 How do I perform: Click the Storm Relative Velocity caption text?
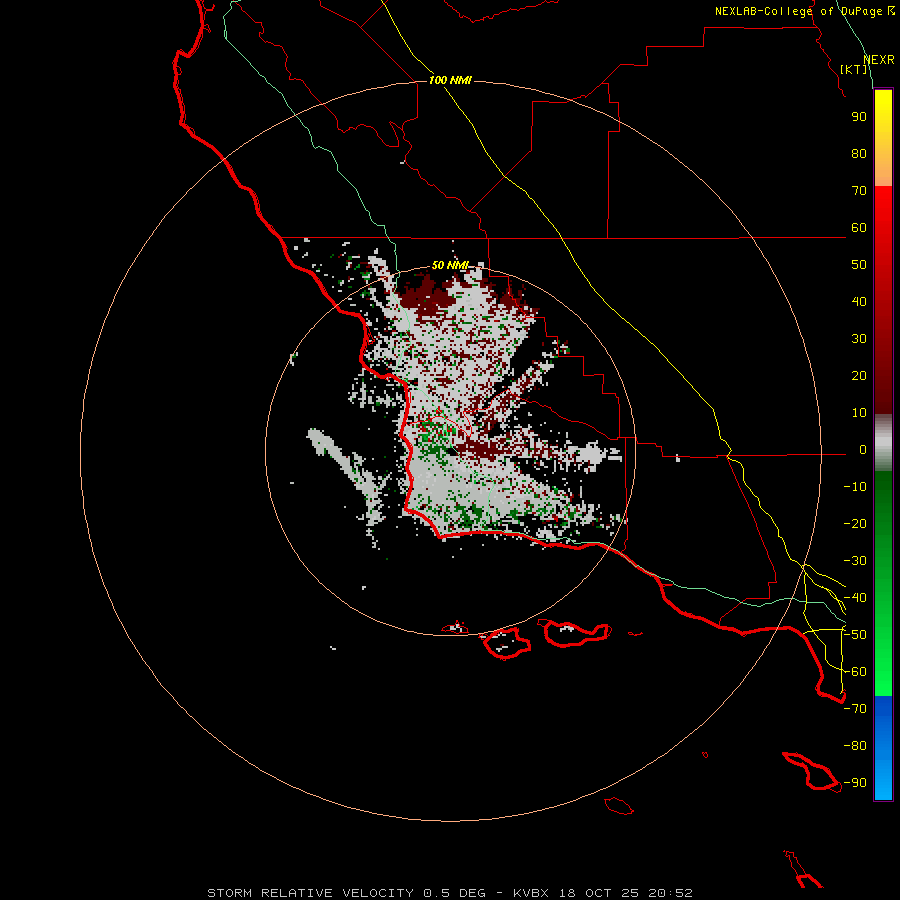click(450, 893)
